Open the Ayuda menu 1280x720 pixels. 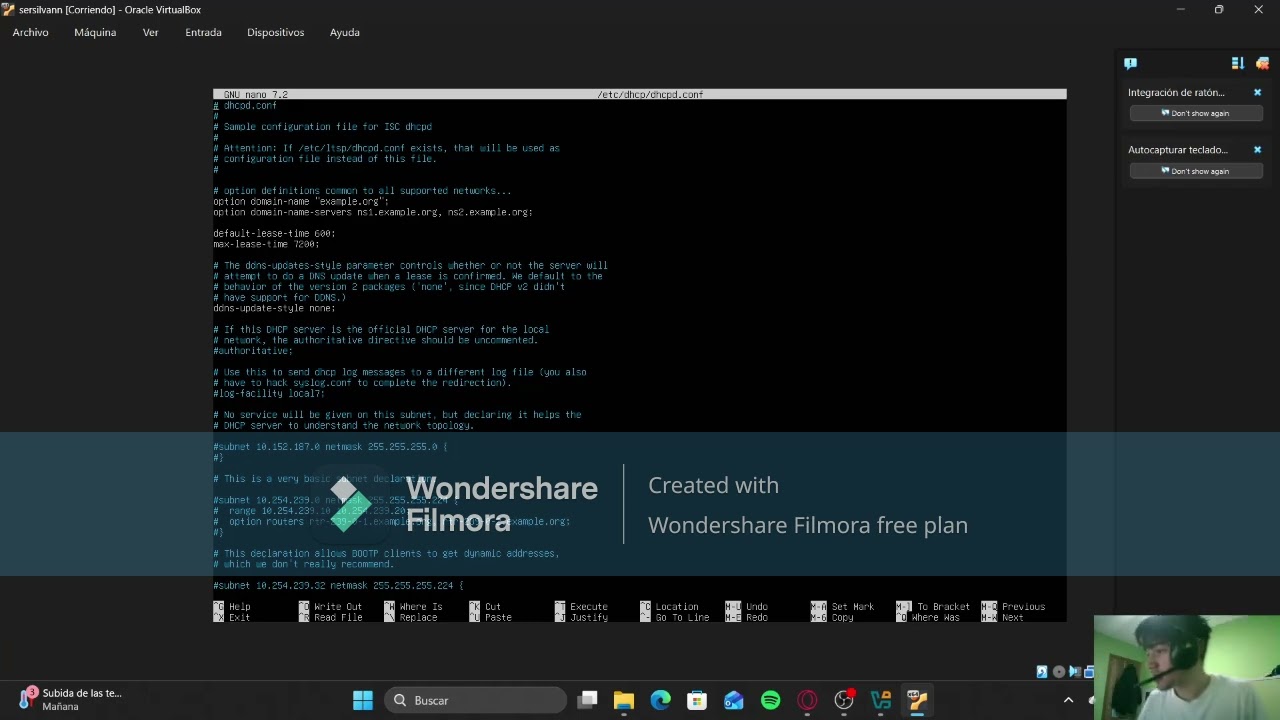345,32
